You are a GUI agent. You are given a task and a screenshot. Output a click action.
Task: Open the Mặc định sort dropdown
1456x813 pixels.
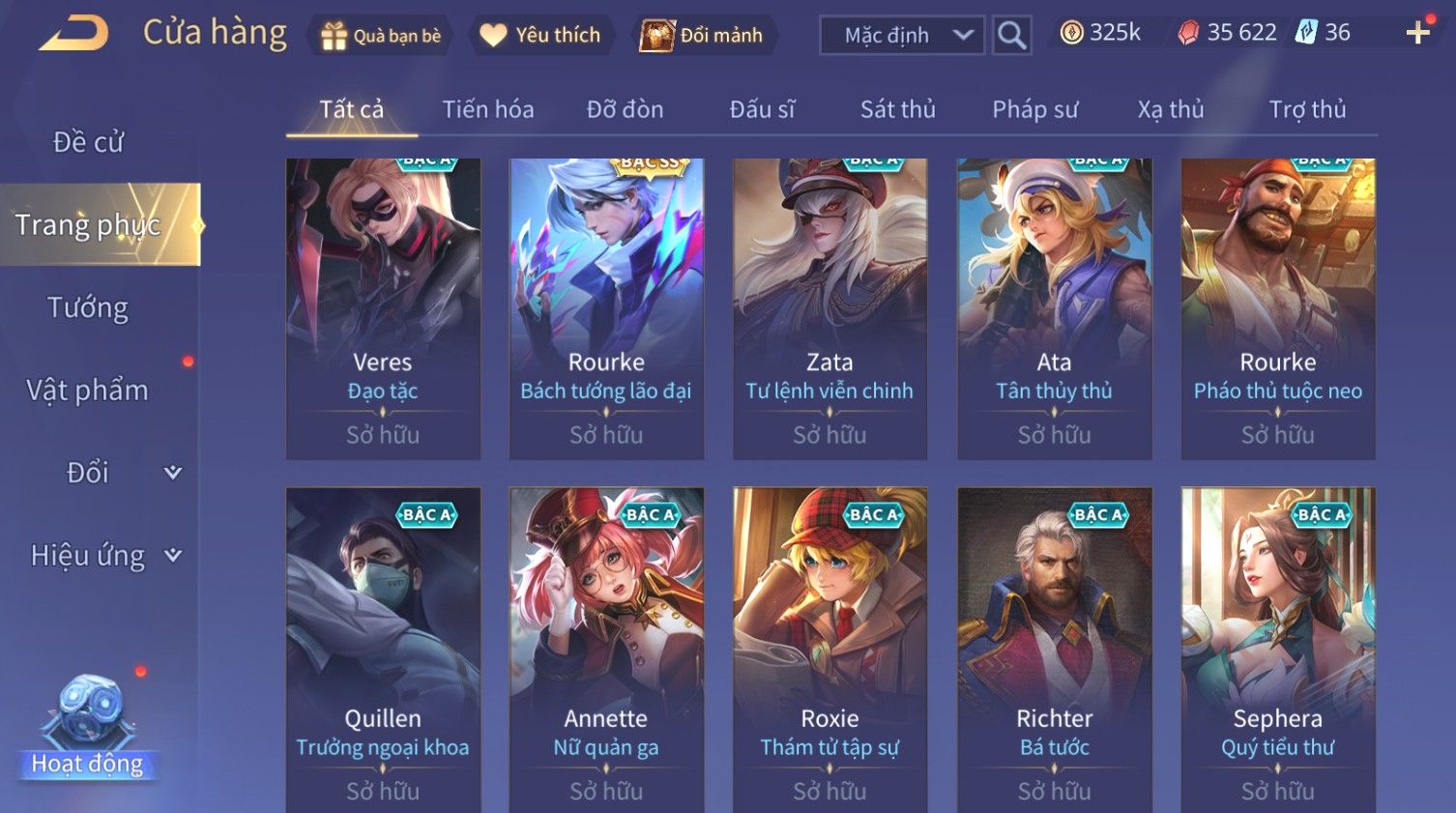coord(902,35)
